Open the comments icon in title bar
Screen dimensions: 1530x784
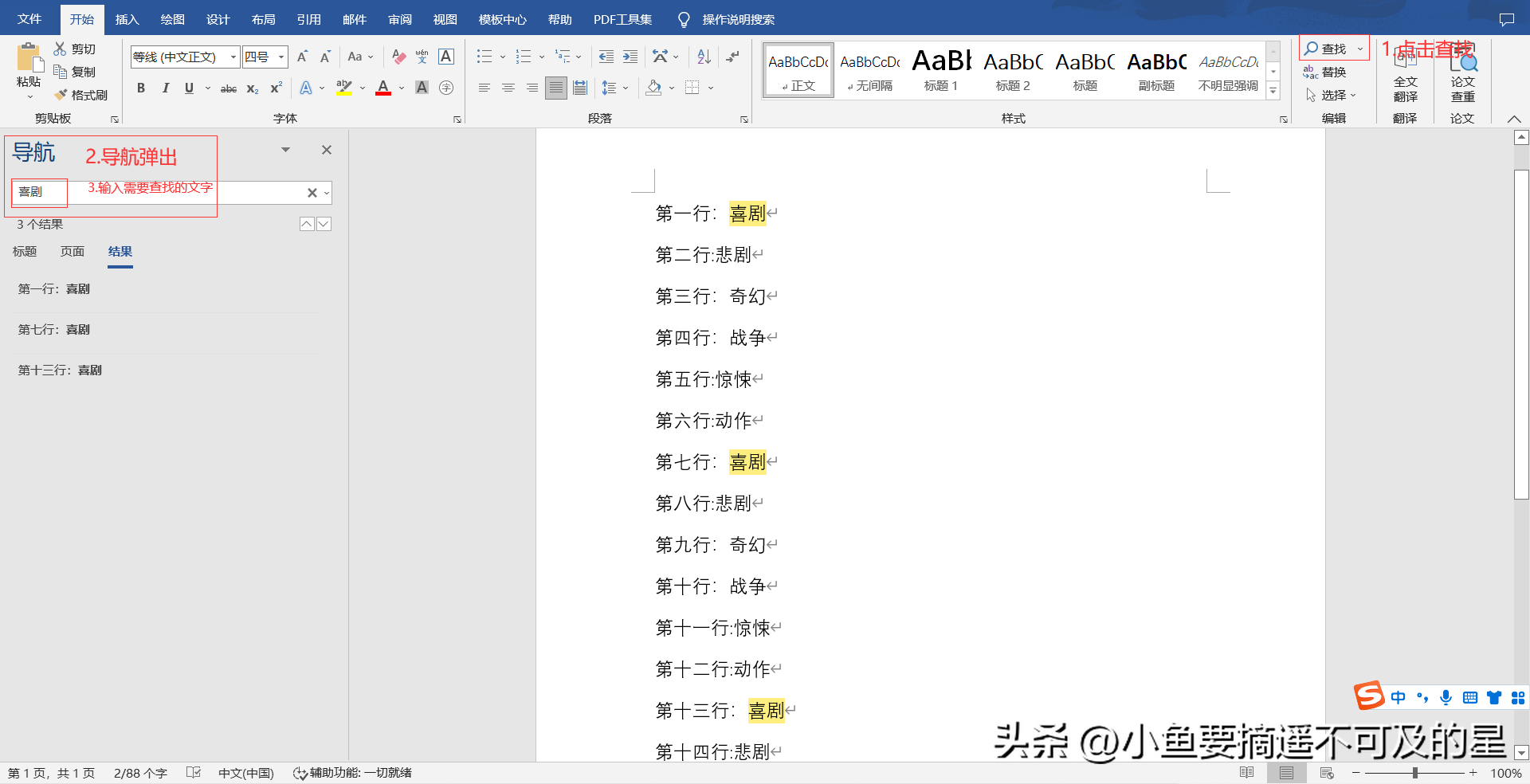click(x=1506, y=19)
